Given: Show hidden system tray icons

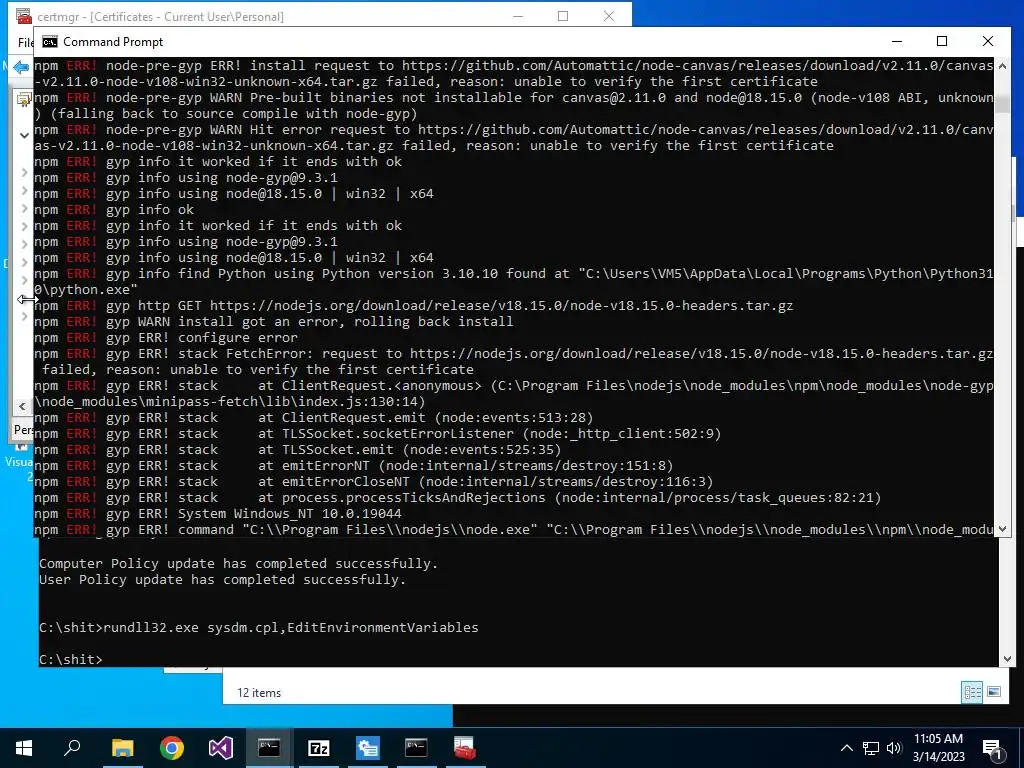Looking at the screenshot, I should pyautogui.click(x=846, y=748).
